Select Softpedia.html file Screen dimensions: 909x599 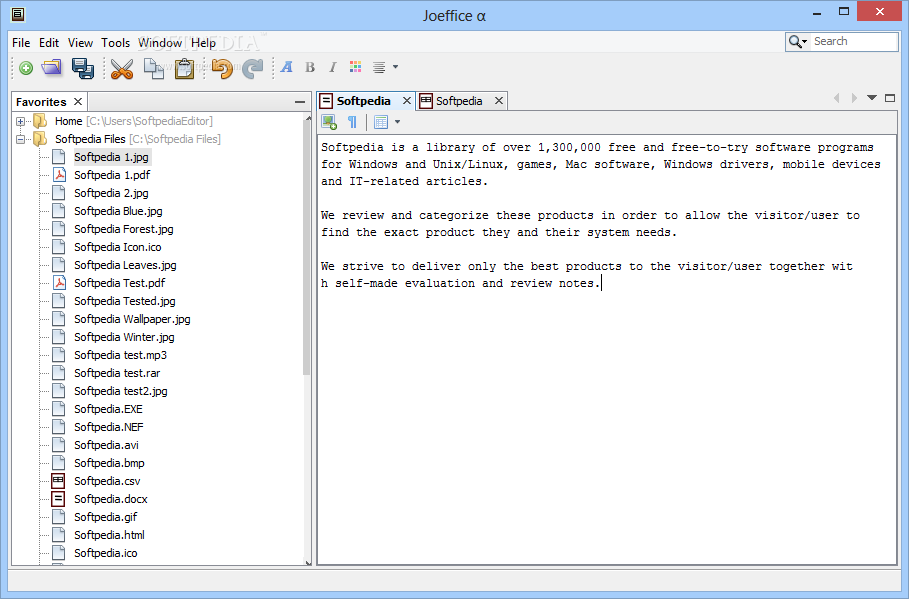pyautogui.click(x=109, y=535)
